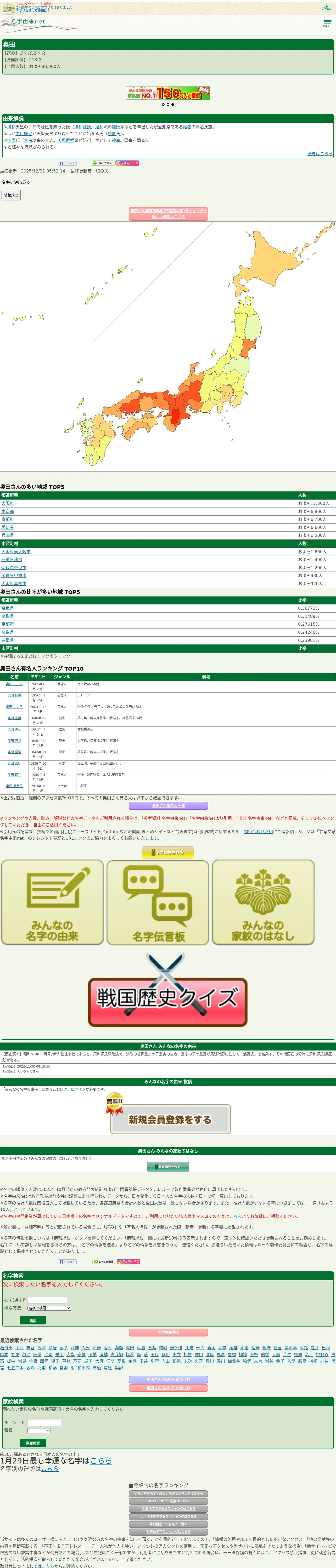Click the green 家紋検索 button
Image resolution: width=336 pixels, height=1568 pixels.
tap(33, 1443)
